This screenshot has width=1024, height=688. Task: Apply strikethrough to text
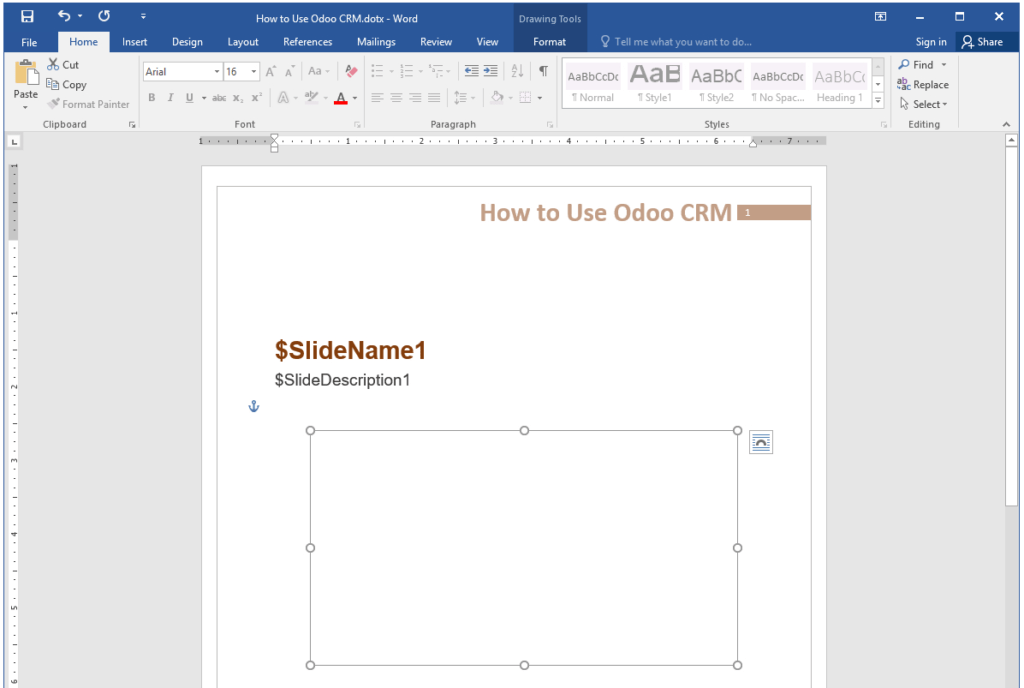[219, 98]
